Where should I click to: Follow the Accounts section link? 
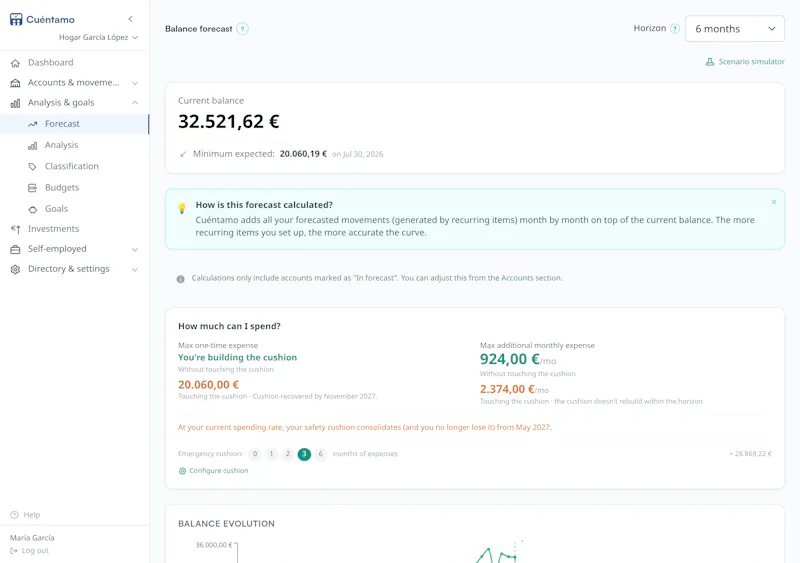click(517, 278)
